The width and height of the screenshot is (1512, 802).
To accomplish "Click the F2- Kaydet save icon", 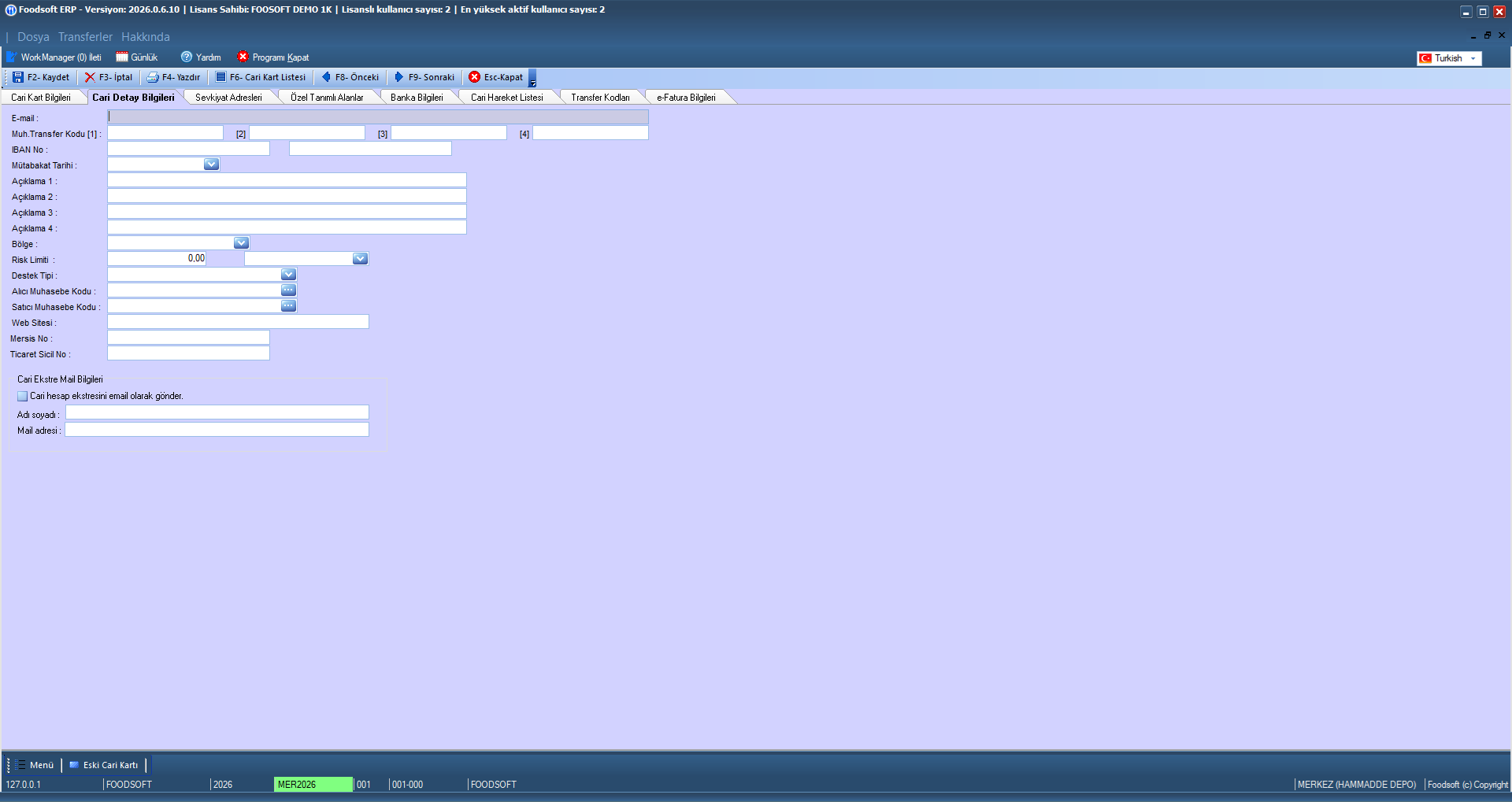I will tap(17, 77).
